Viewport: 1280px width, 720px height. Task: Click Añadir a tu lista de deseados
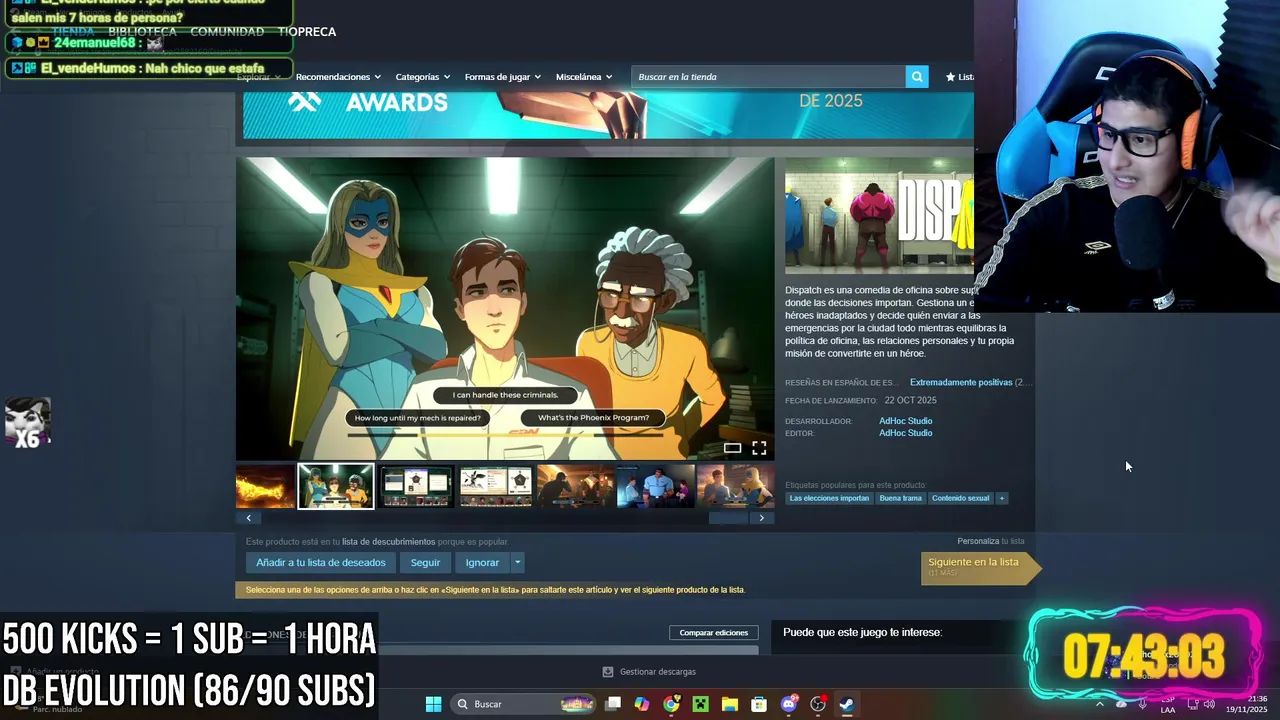320,563
